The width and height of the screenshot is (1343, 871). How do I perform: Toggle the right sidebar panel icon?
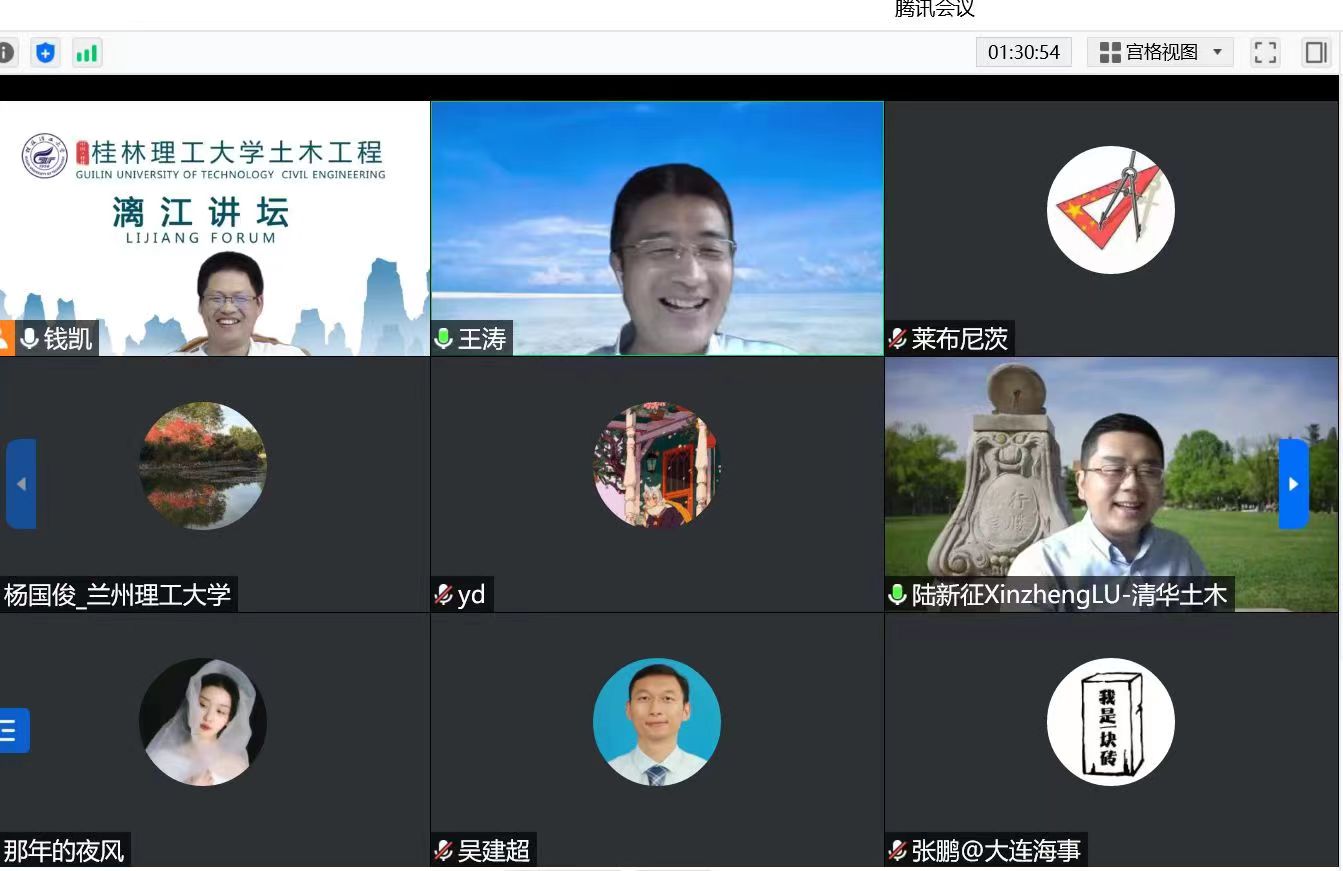coord(1316,53)
